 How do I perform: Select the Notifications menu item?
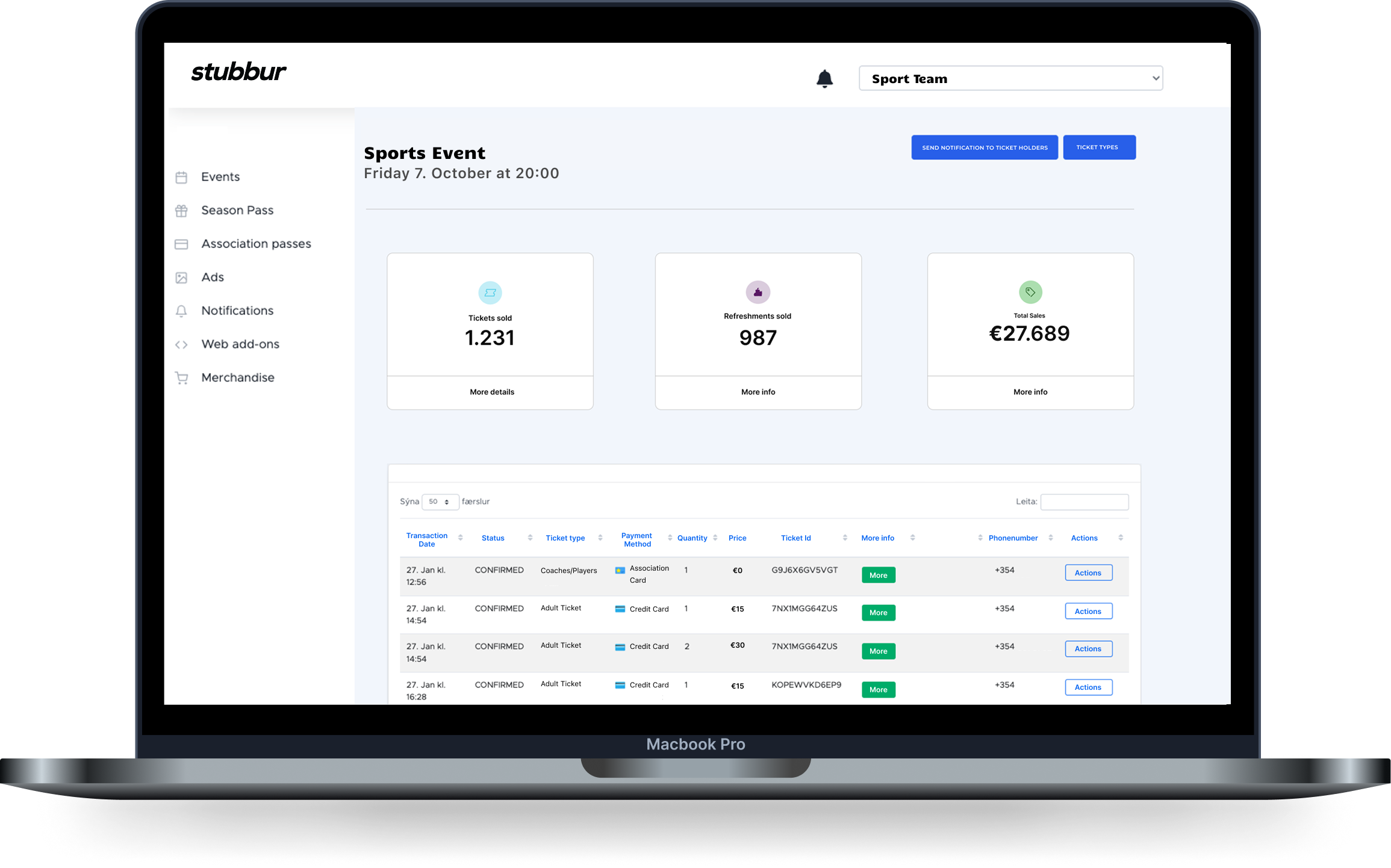237,311
